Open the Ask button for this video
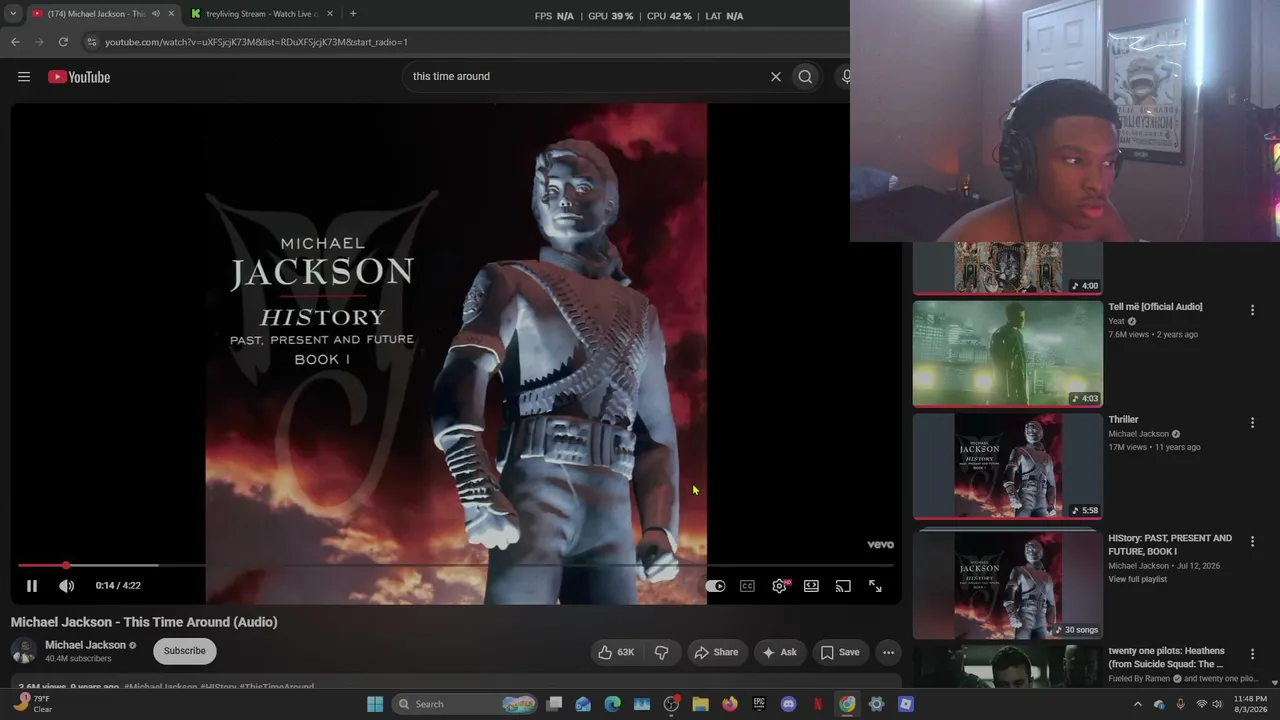The image size is (1280, 720). point(780,653)
